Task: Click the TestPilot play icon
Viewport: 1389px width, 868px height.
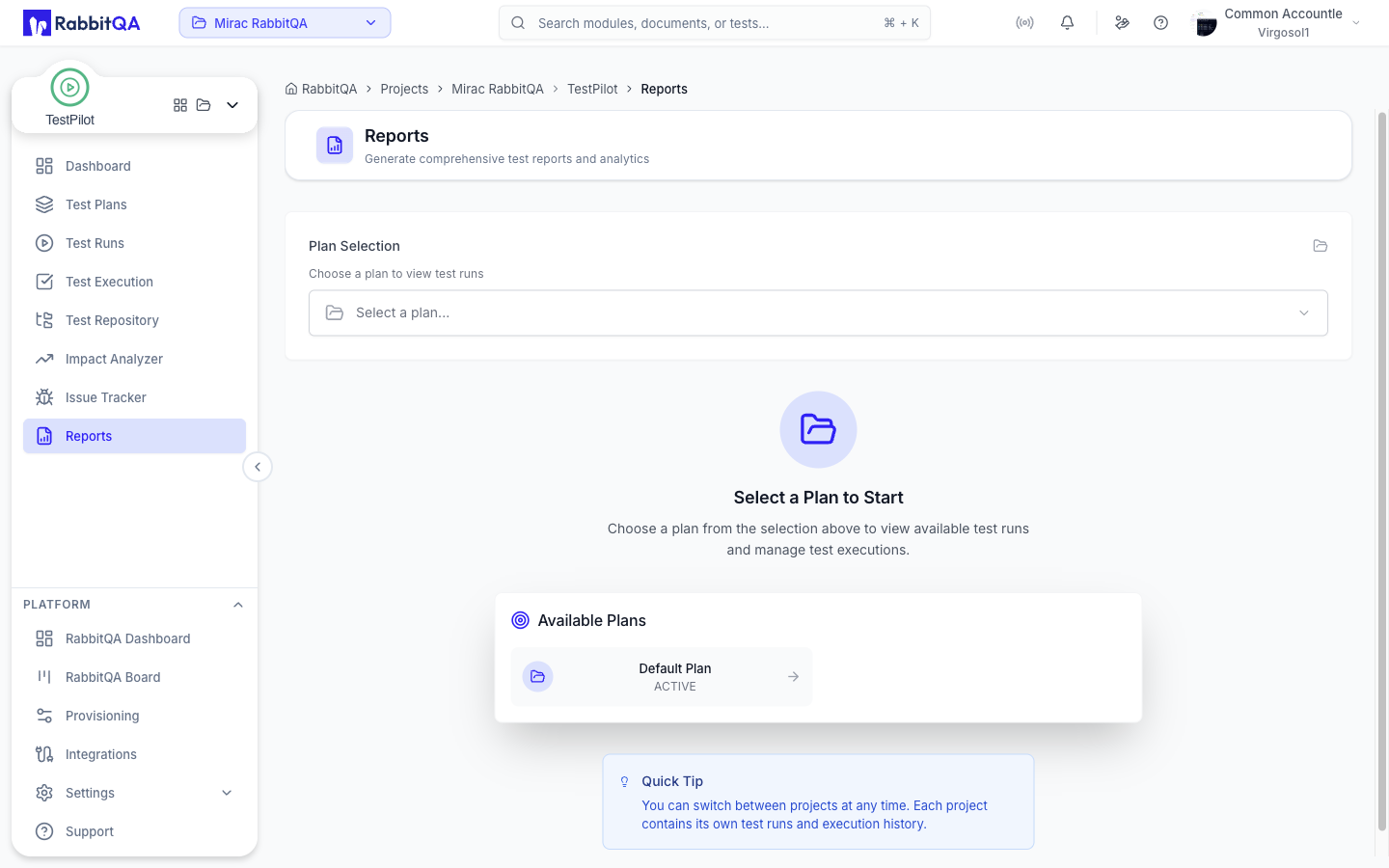Action: [69, 88]
